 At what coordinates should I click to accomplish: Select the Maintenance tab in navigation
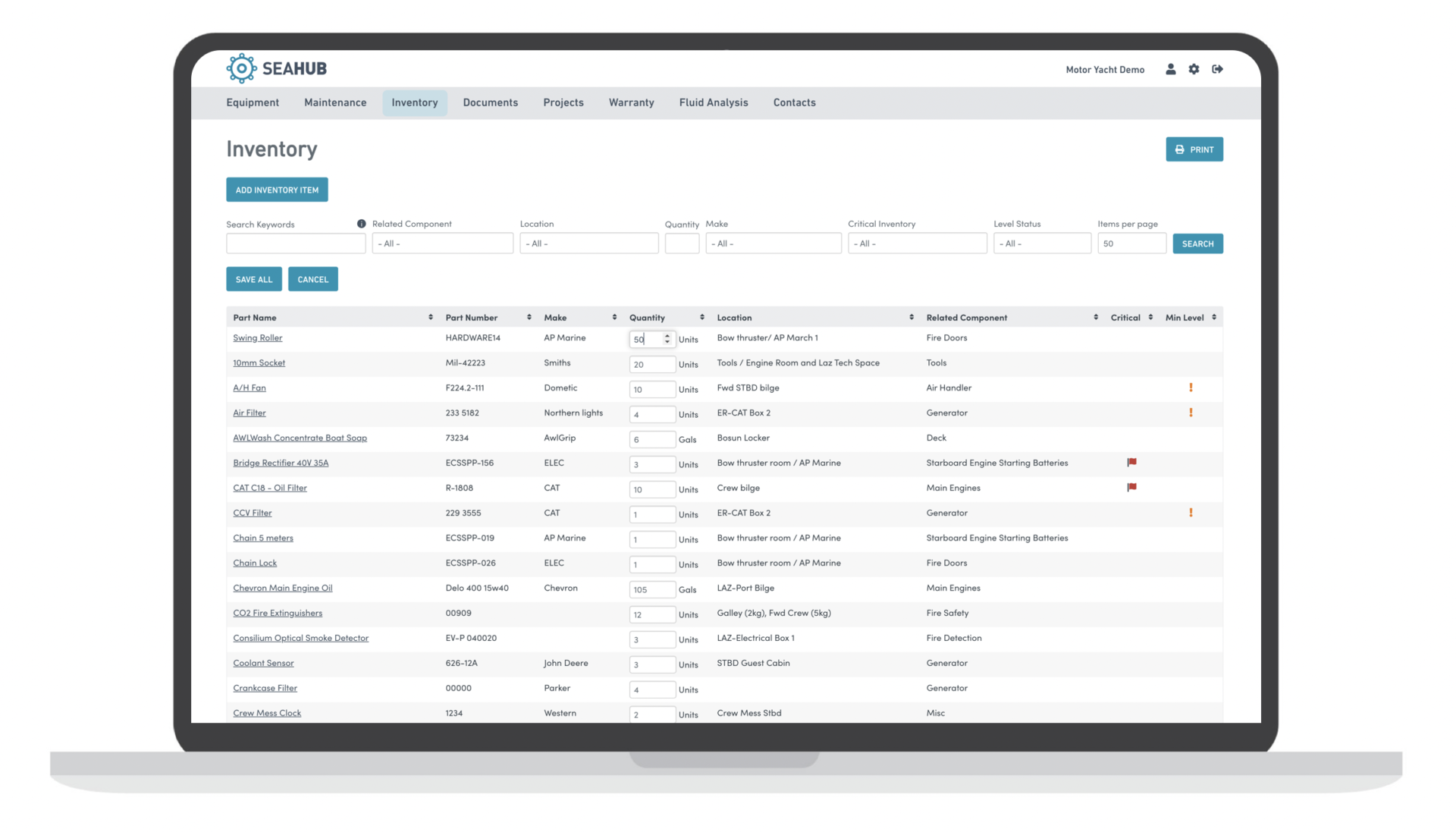coord(335,102)
